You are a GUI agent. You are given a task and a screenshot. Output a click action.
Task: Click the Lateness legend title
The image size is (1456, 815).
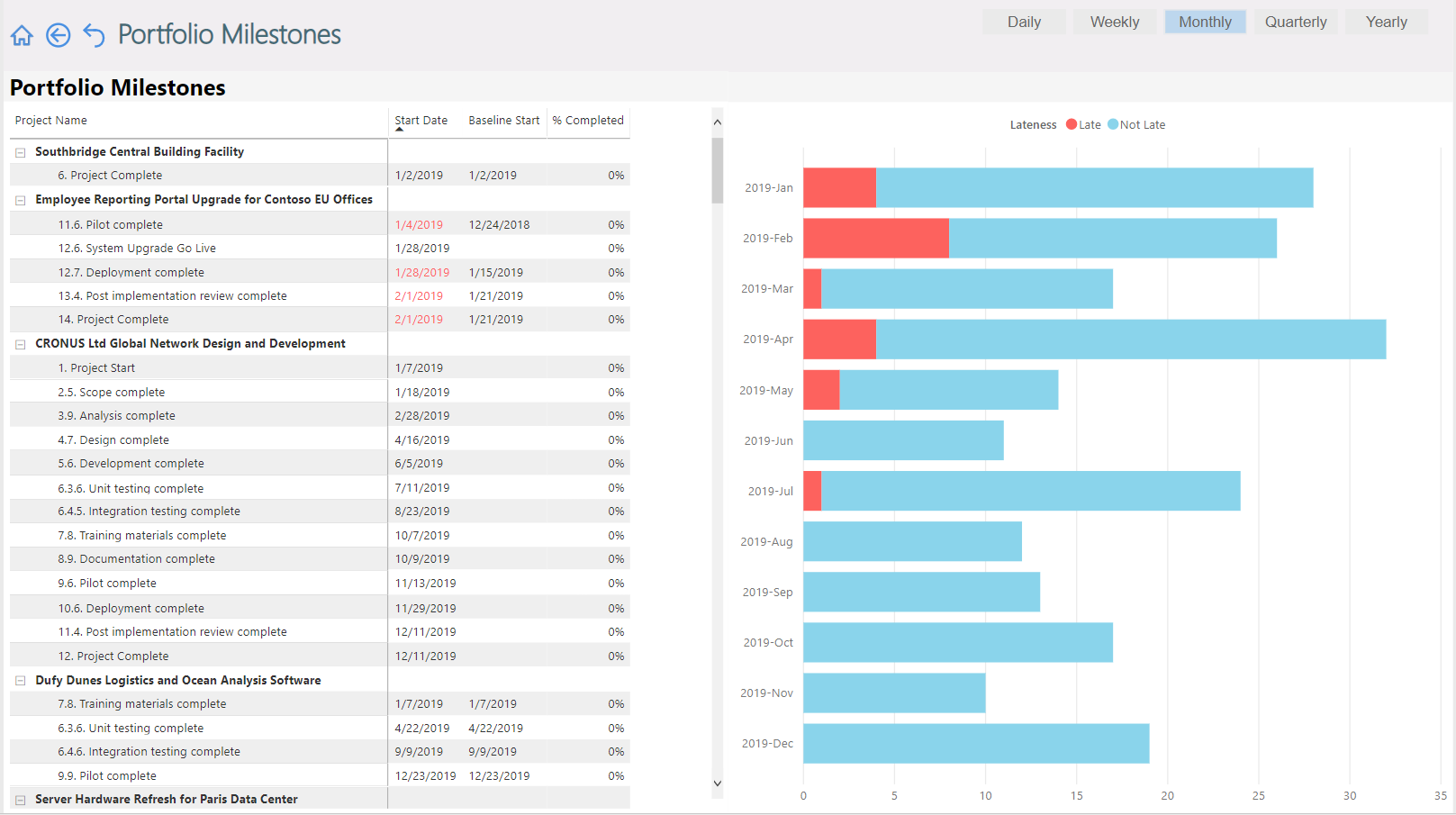pos(1033,125)
